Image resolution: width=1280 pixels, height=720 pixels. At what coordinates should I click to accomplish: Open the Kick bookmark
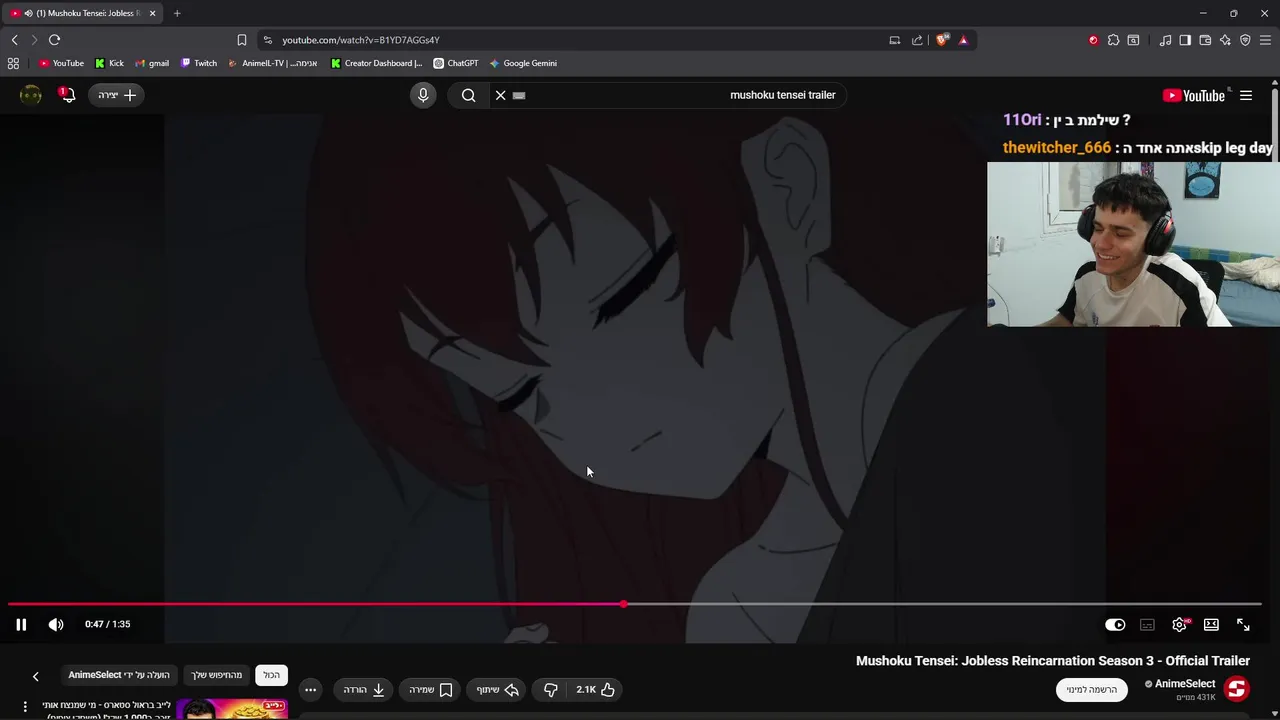pyautogui.click(x=109, y=63)
